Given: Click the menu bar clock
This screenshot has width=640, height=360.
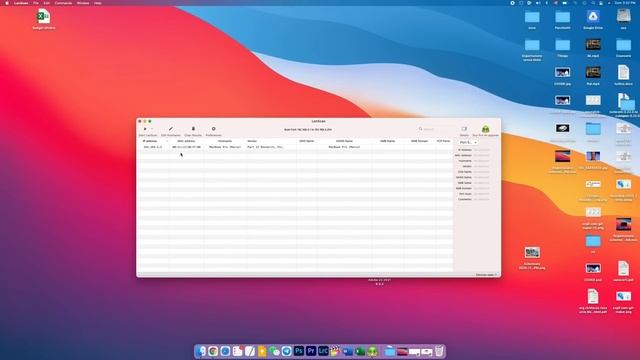Looking at the screenshot, I should (624, 3).
